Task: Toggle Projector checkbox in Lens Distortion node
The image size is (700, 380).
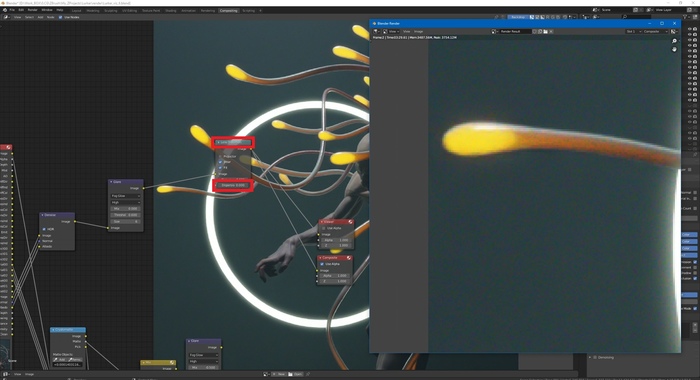Action: tap(220, 156)
